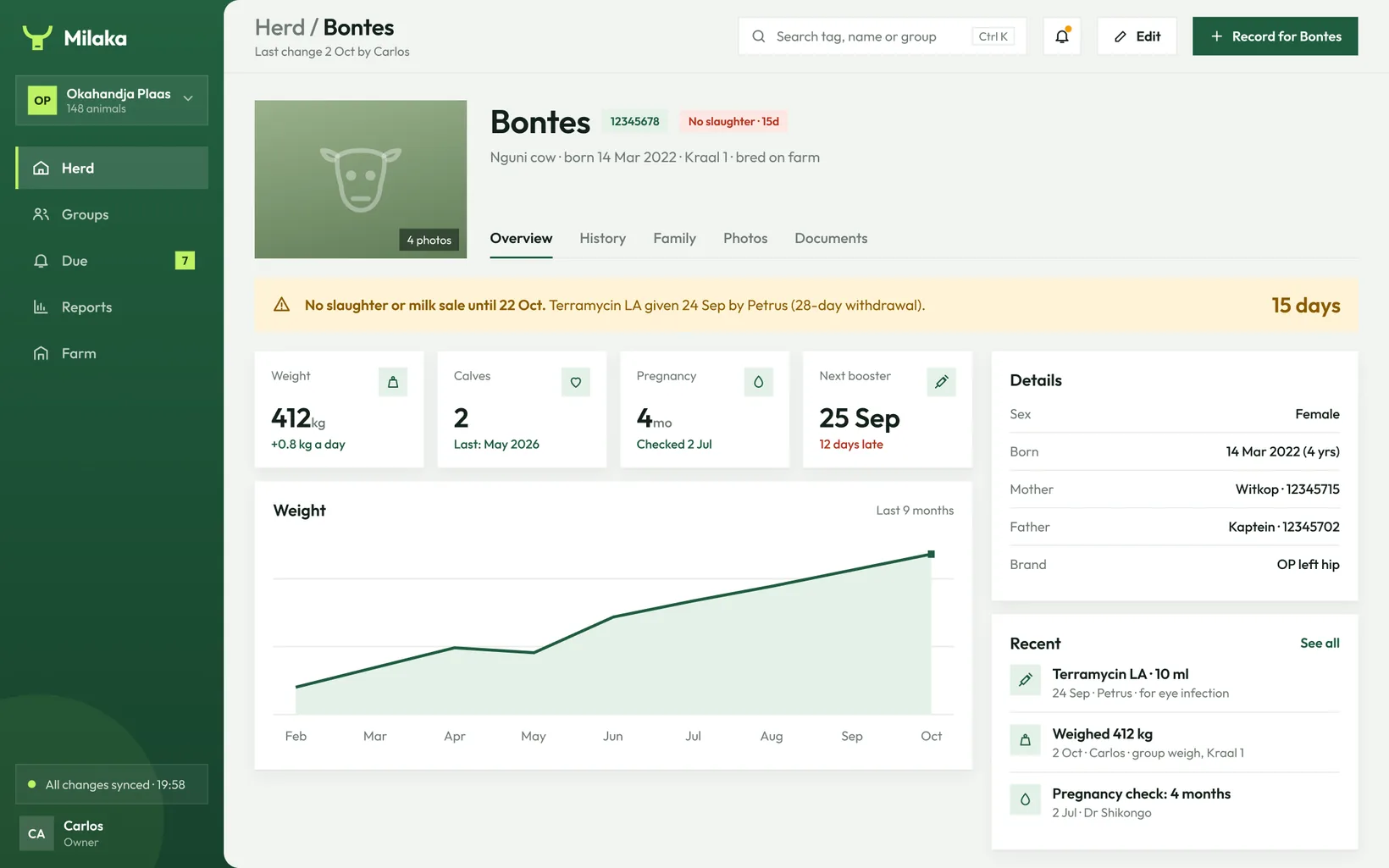Screen dimensions: 1389x868
Task: Click the All changes synced status
Action: pyautogui.click(x=112, y=784)
